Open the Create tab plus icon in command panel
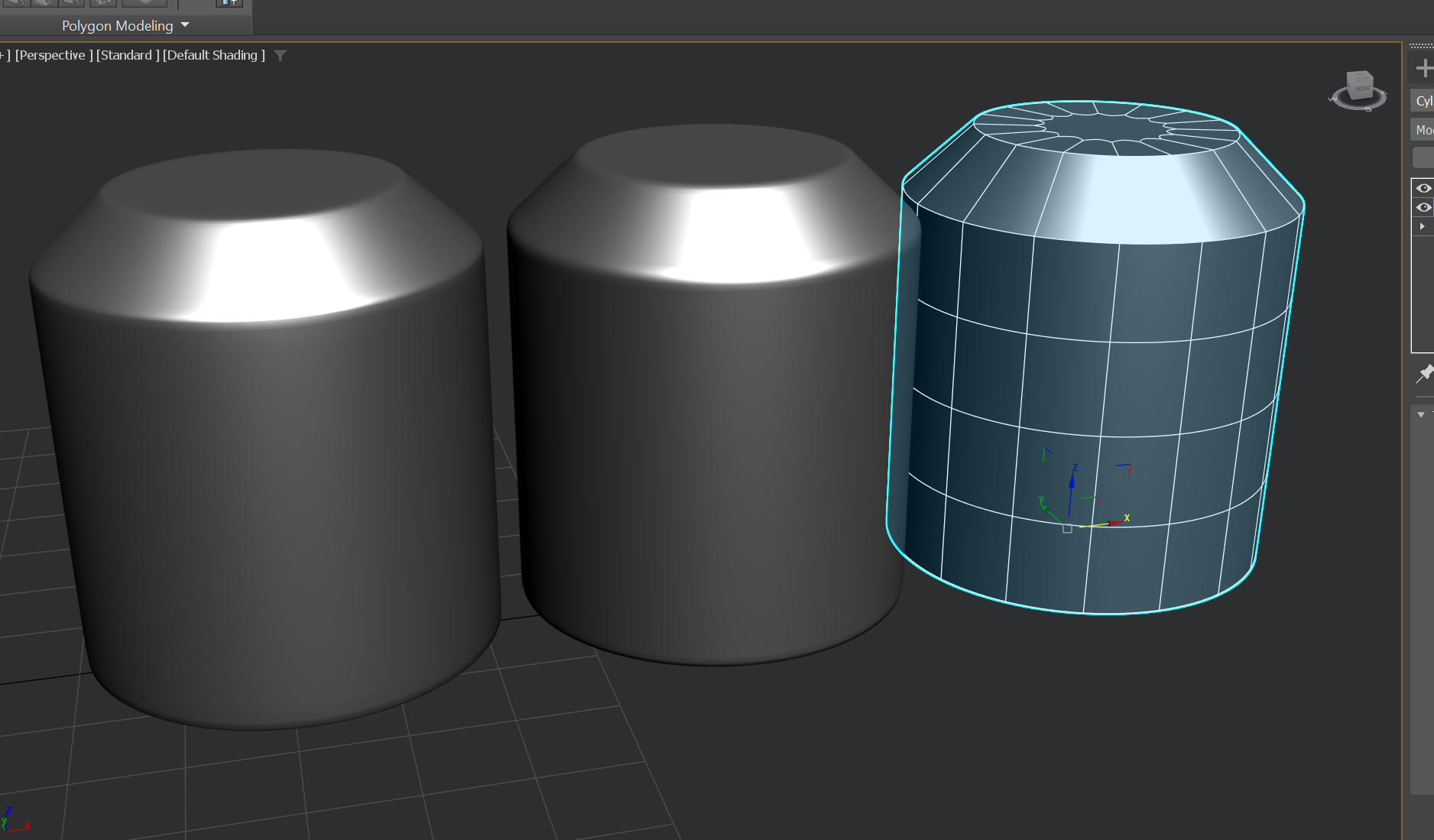1434x840 pixels. 1423,69
